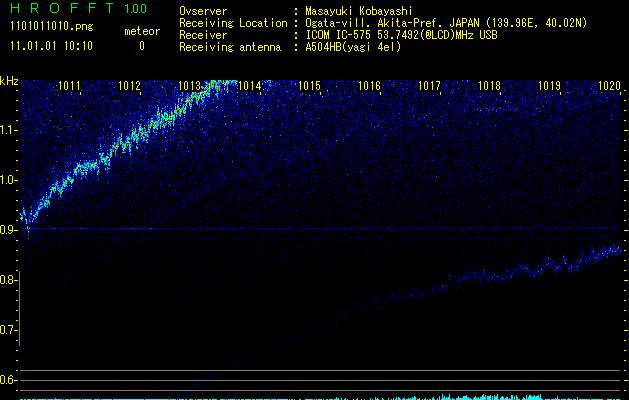Screen dimensions: 629x400
Task: Click the 1013 time axis marker
Action: coord(189,86)
